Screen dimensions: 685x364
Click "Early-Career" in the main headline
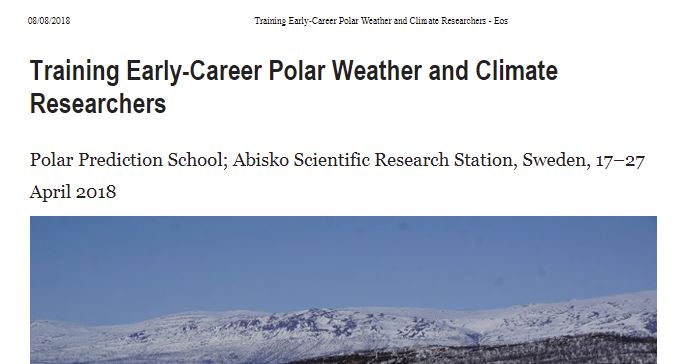point(194,71)
